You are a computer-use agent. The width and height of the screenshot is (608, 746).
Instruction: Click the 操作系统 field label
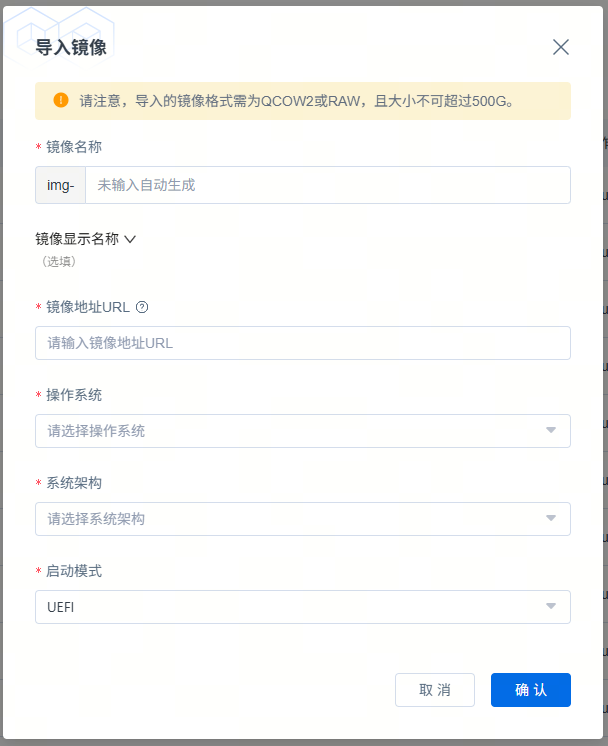coord(74,395)
